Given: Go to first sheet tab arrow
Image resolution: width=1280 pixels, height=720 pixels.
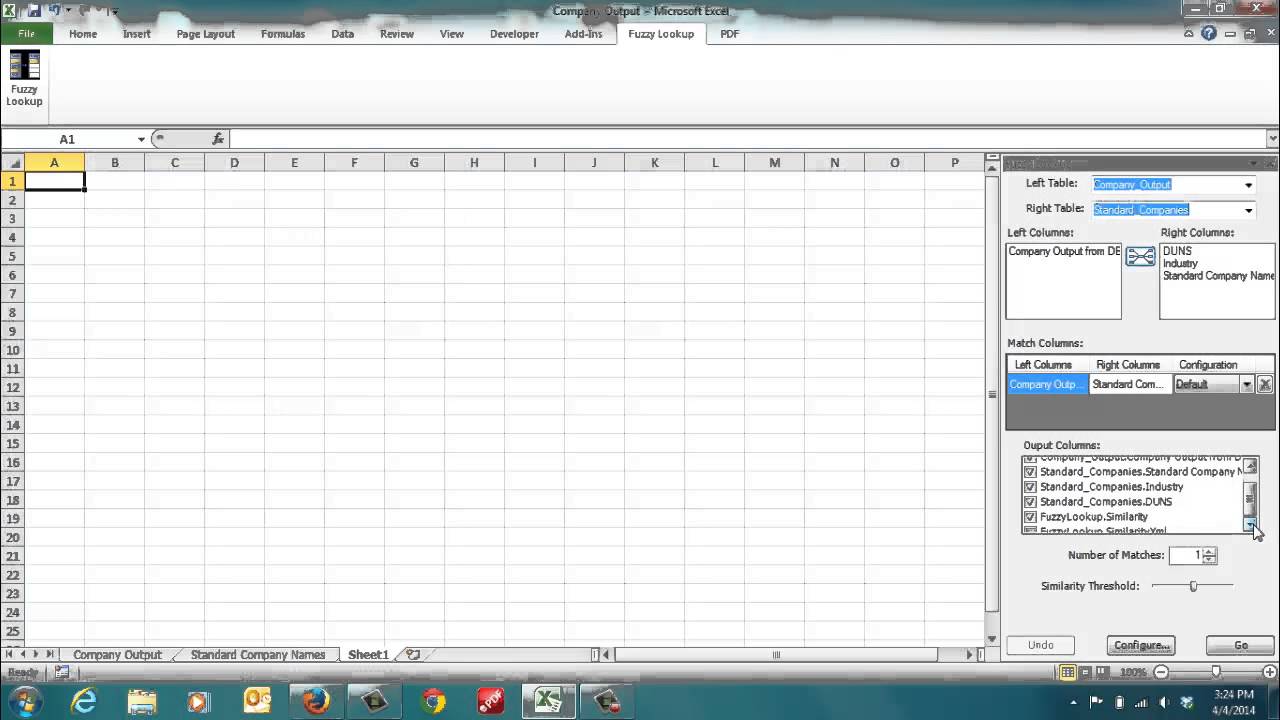Looking at the screenshot, I should [9, 655].
